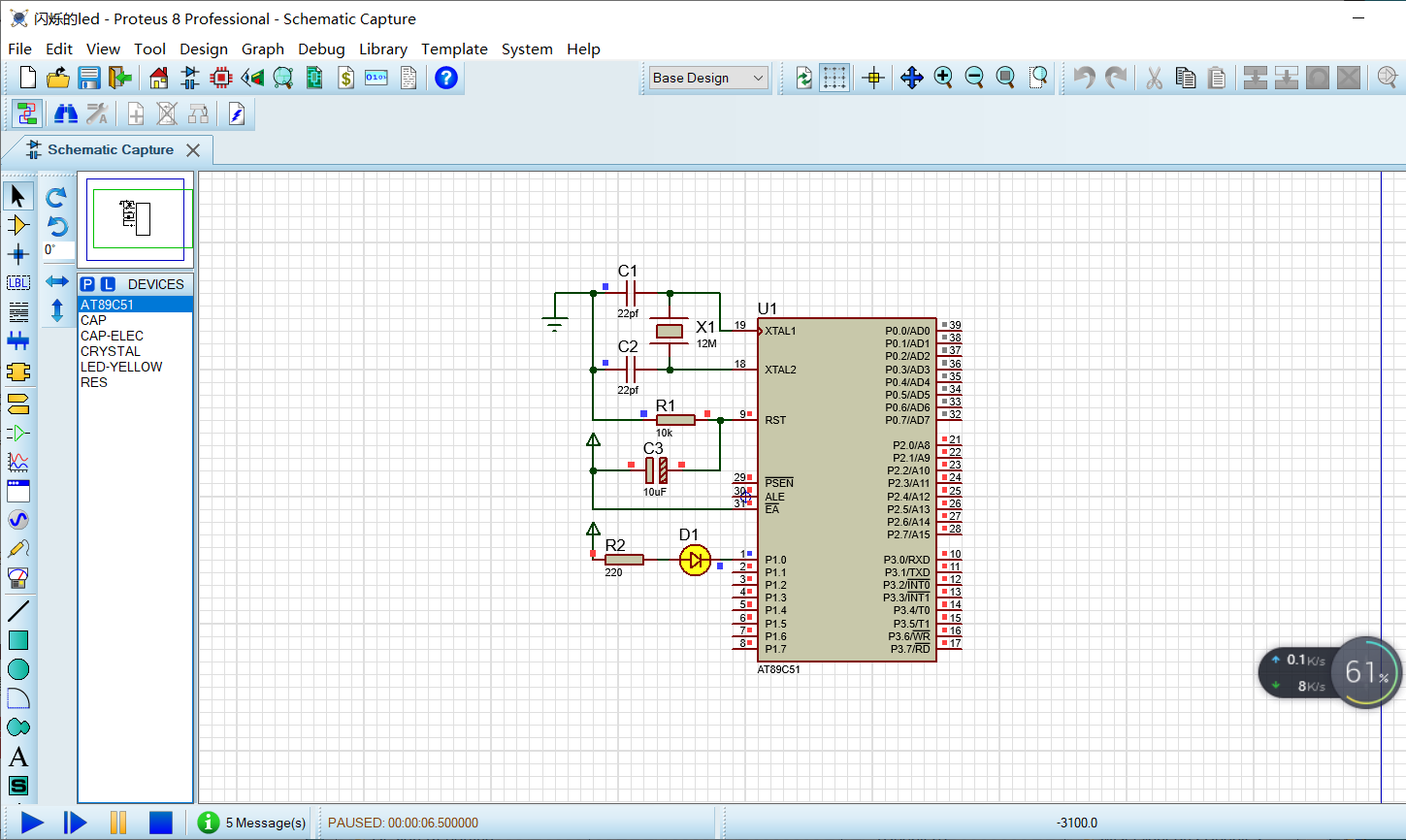
Task: Click the blue Help question mark icon
Action: point(446,78)
